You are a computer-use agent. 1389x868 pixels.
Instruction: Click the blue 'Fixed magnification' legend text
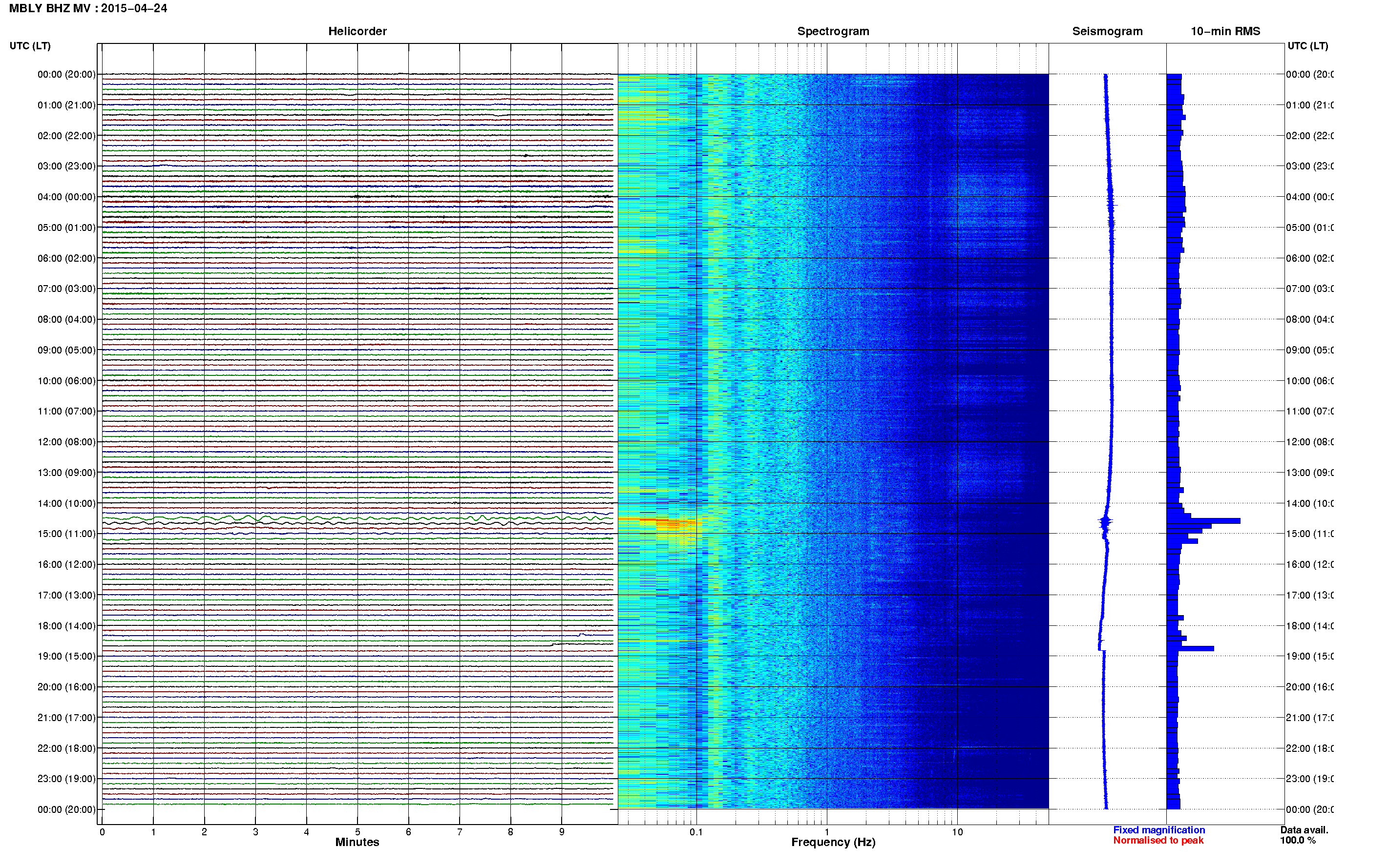tap(1159, 830)
